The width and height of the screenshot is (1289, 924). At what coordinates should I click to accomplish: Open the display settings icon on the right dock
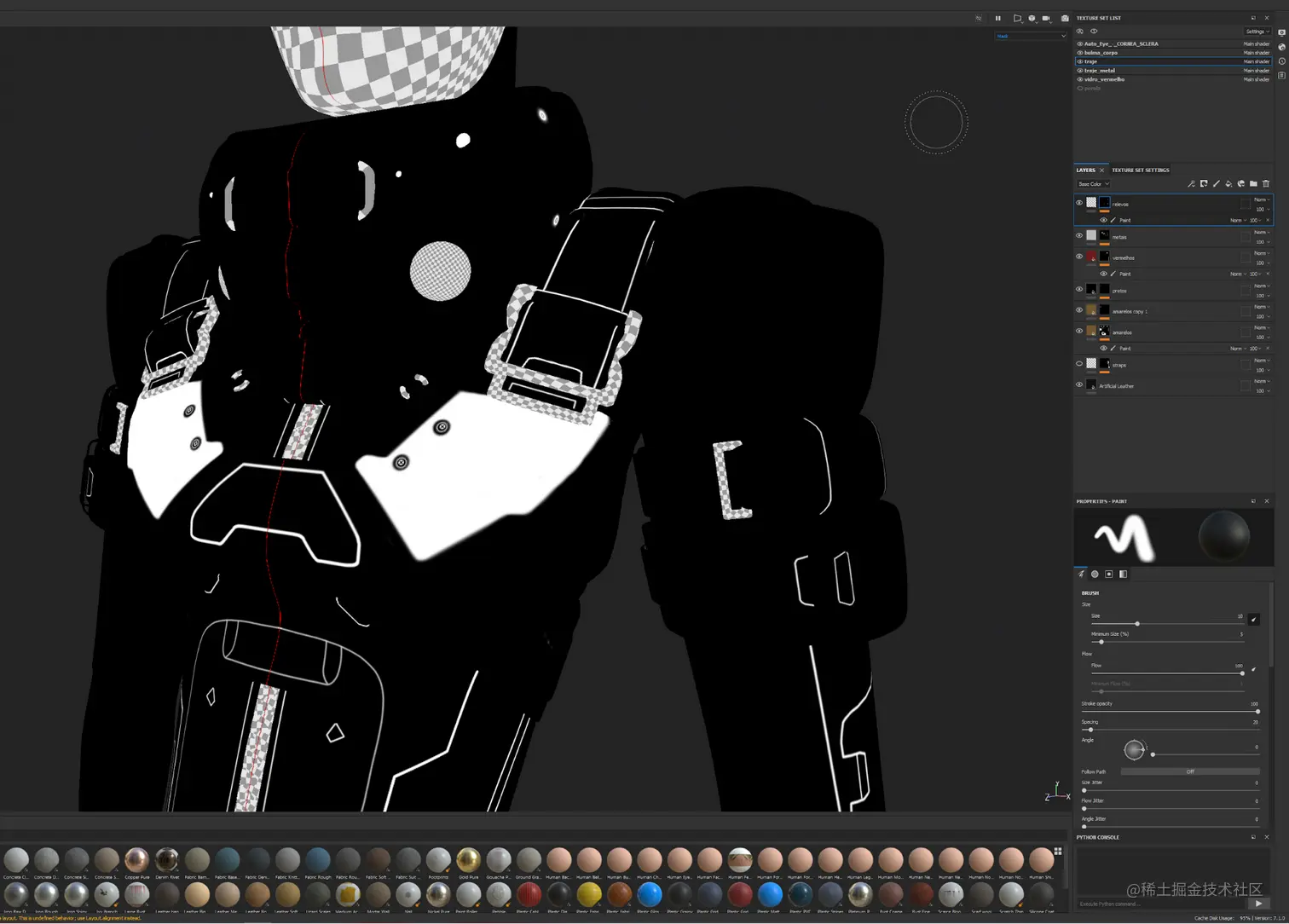(1281, 32)
